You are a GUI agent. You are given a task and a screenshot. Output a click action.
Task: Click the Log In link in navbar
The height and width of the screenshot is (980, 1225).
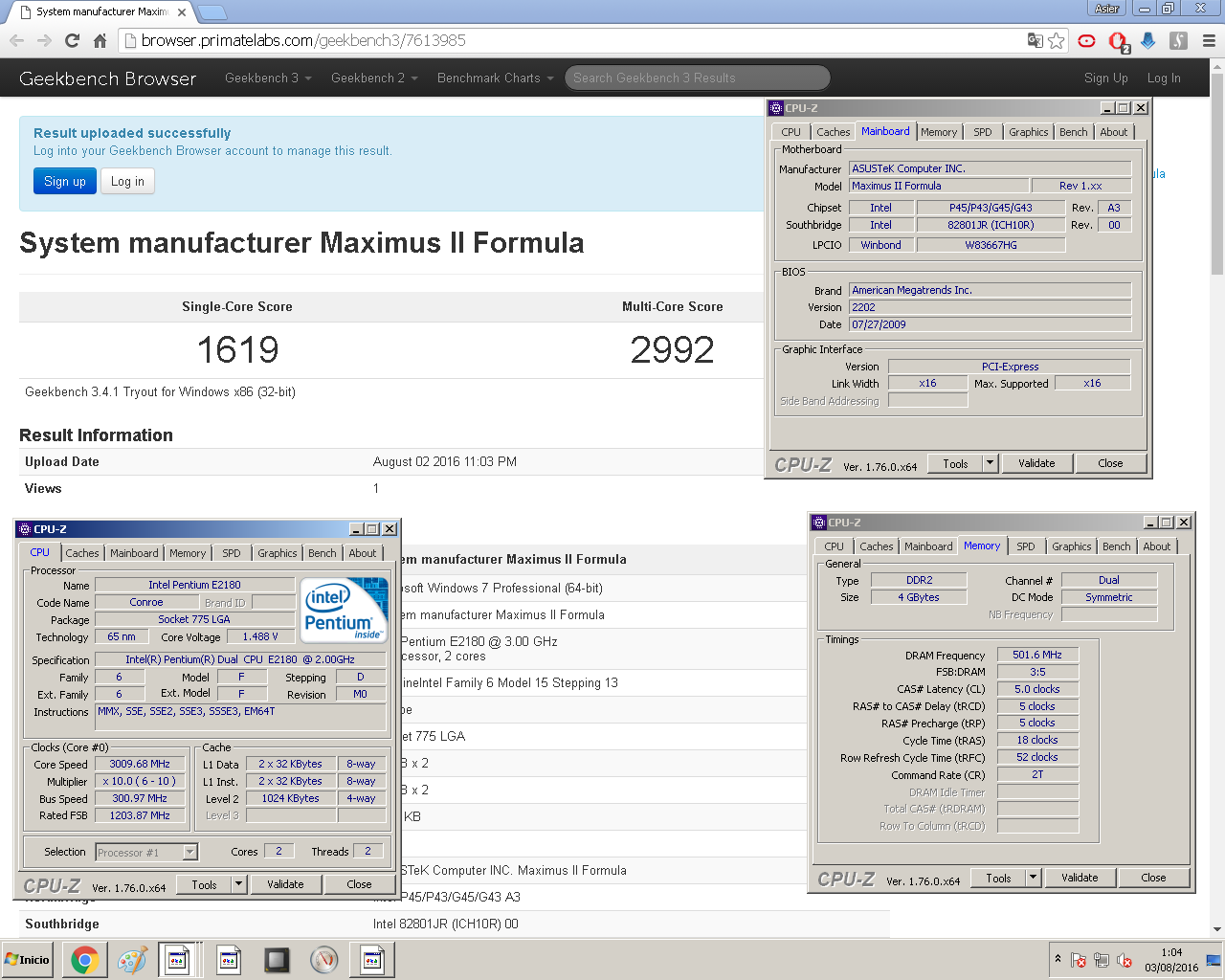(x=1164, y=78)
